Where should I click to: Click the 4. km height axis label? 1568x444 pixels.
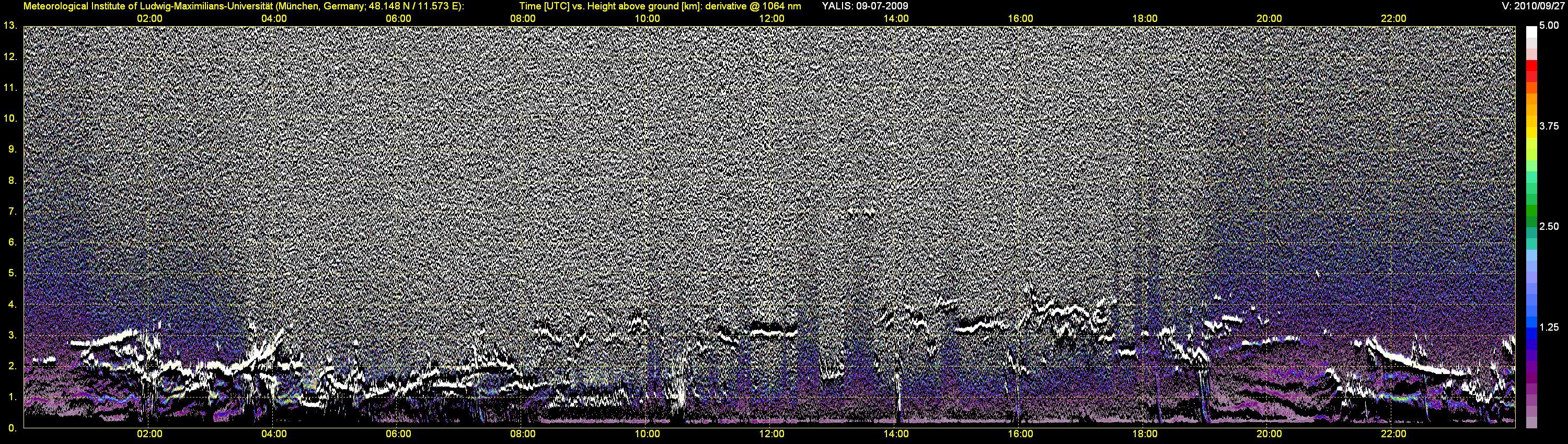(x=12, y=304)
